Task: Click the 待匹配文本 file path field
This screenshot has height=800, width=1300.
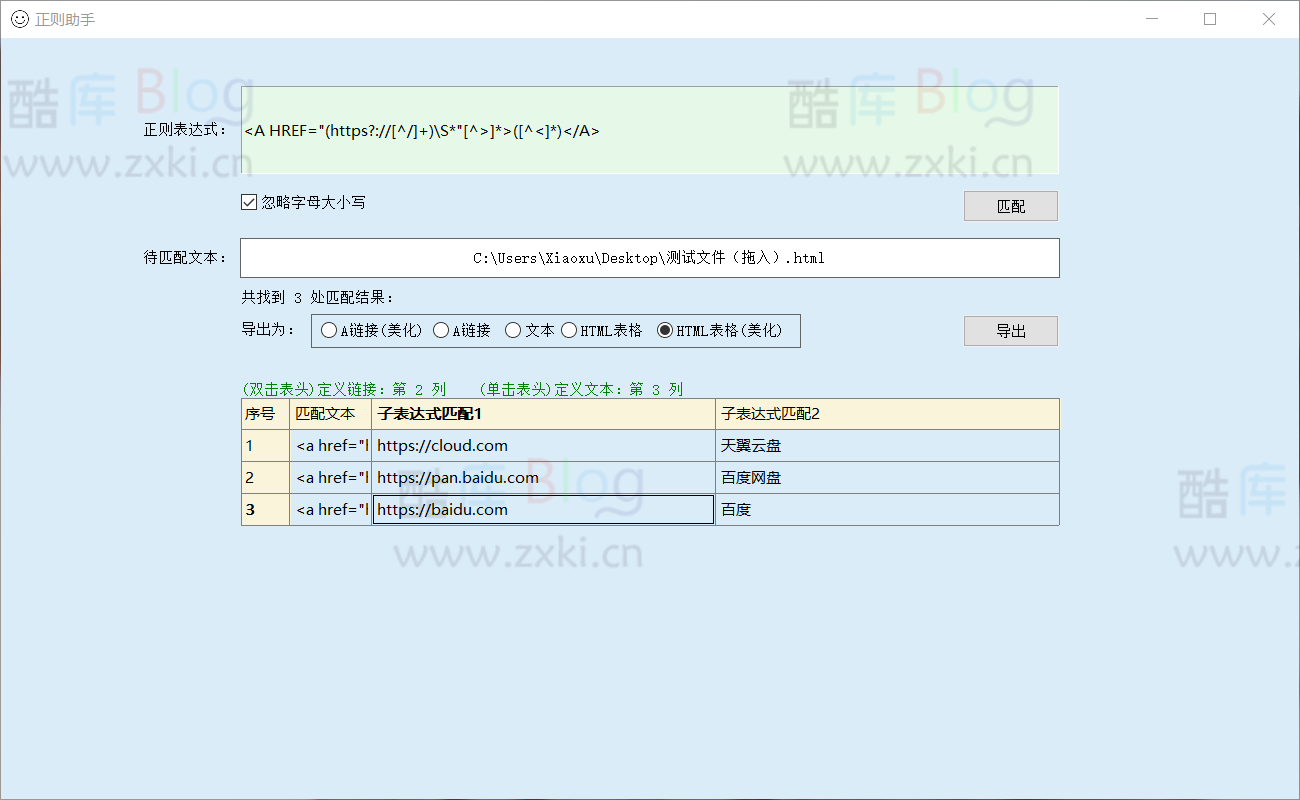Action: tap(649, 258)
